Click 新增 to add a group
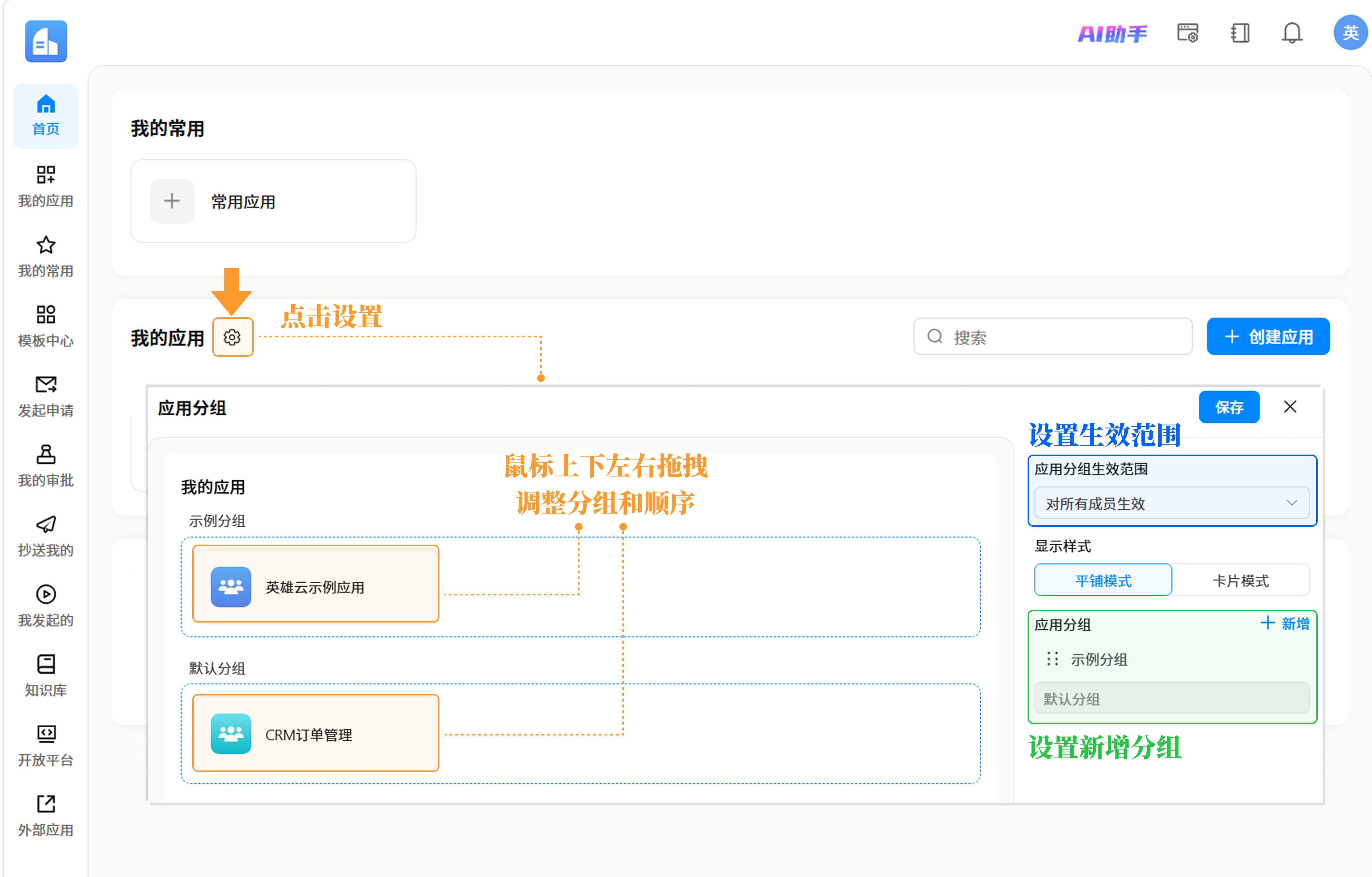This screenshot has height=877, width=1372. pyautogui.click(x=1285, y=623)
